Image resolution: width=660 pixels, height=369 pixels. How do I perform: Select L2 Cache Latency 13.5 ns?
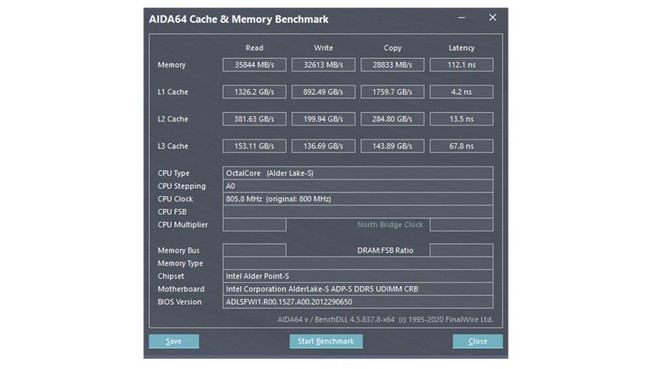461,119
